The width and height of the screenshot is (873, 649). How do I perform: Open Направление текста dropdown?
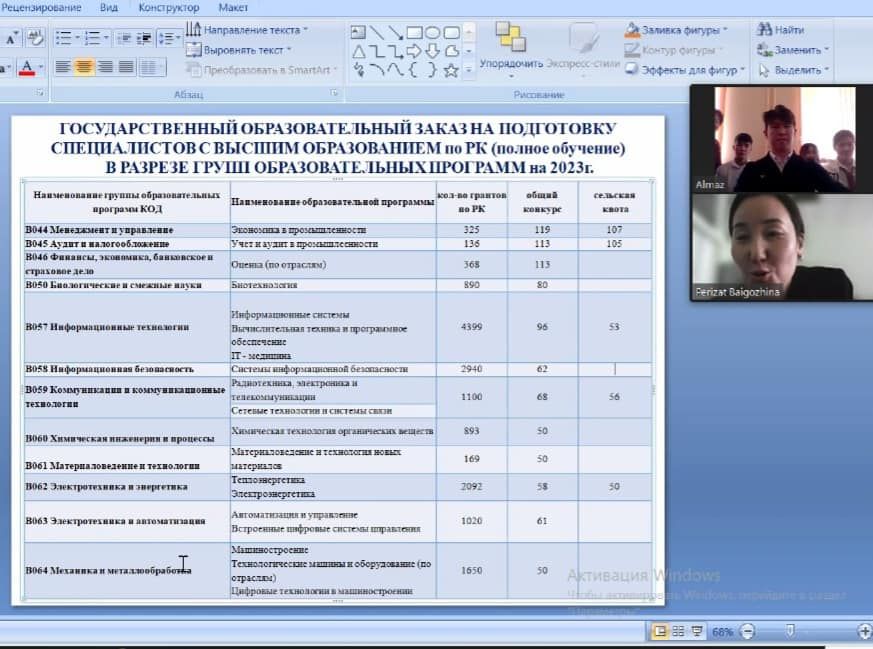[254, 30]
